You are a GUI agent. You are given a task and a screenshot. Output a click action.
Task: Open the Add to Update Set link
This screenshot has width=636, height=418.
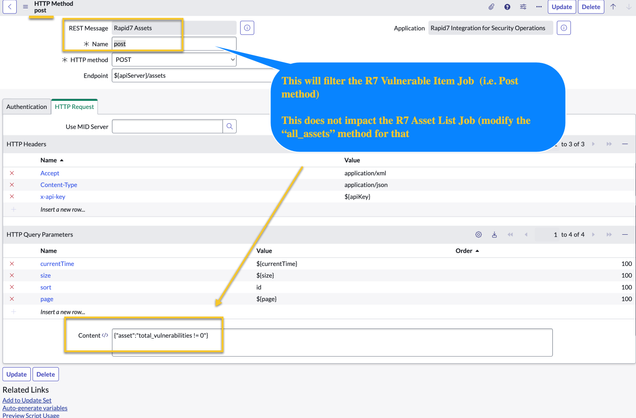click(x=27, y=401)
